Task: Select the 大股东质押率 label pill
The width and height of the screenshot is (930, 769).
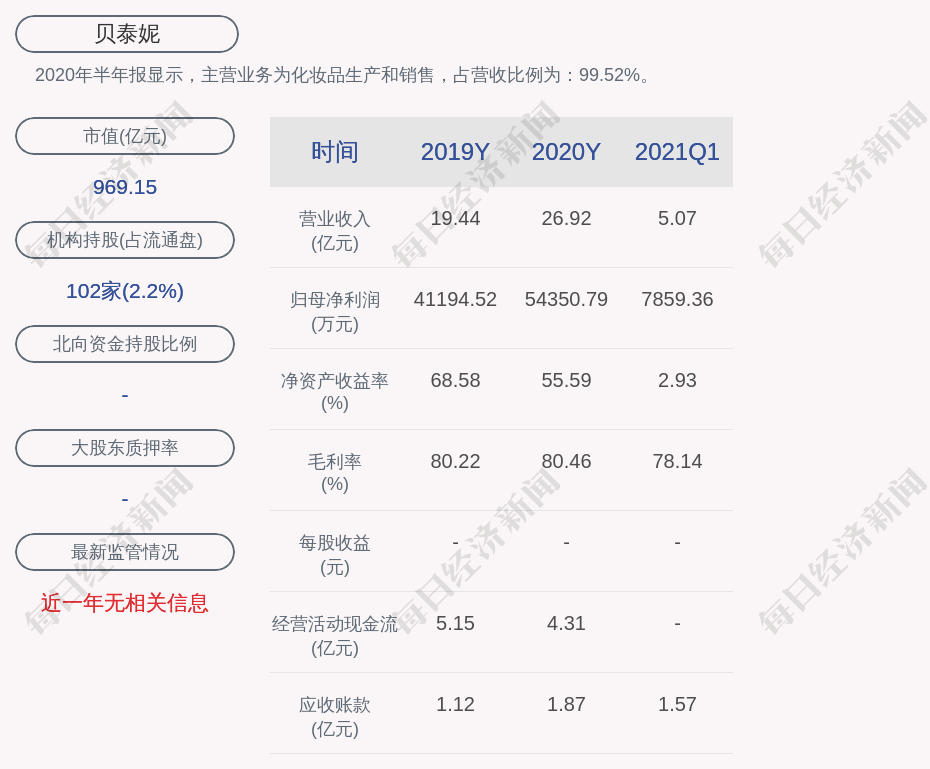Action: [x=125, y=448]
